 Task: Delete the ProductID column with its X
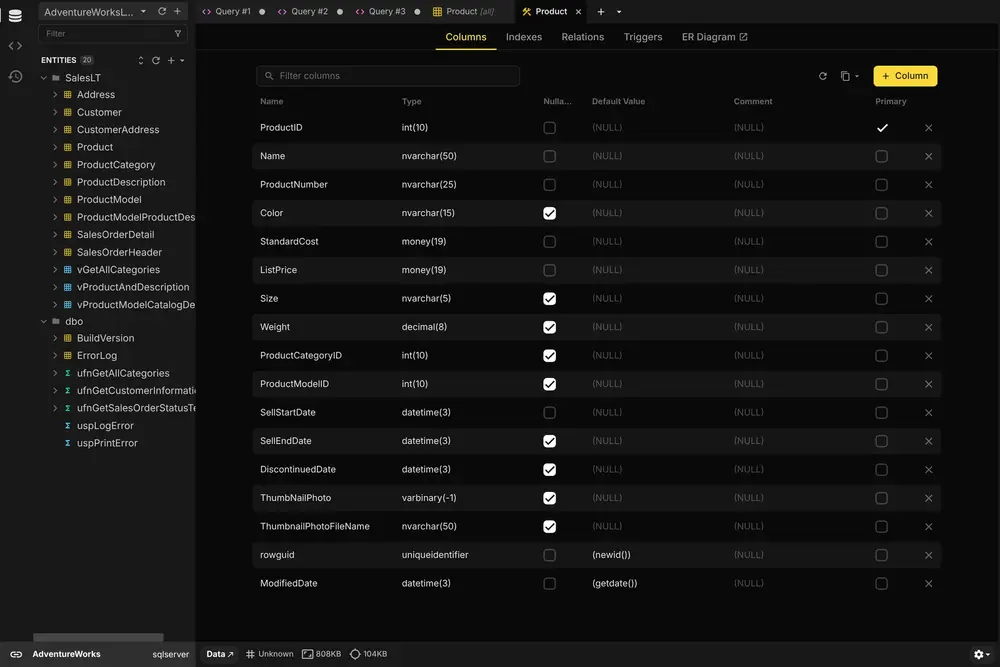[x=929, y=128]
